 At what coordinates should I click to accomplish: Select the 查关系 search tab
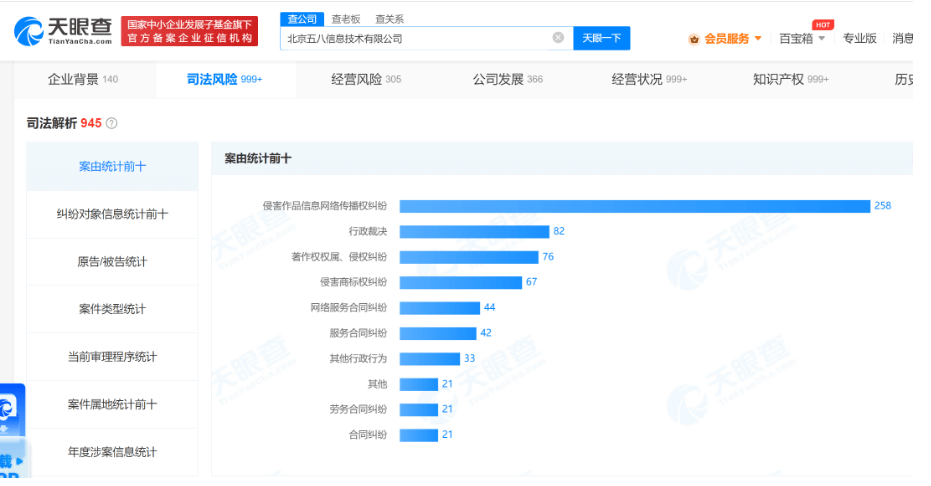(x=390, y=19)
